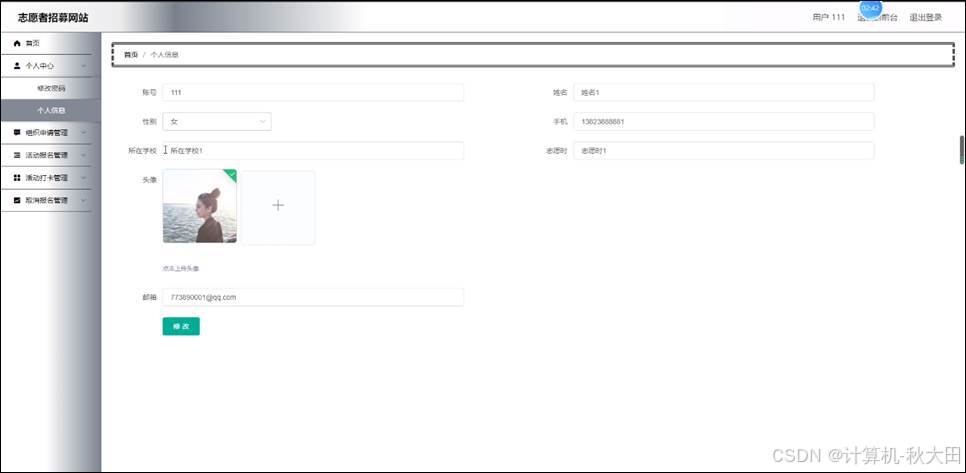Go to 首页 via the breadcrumb
This screenshot has height=473, width=966.
[131, 55]
